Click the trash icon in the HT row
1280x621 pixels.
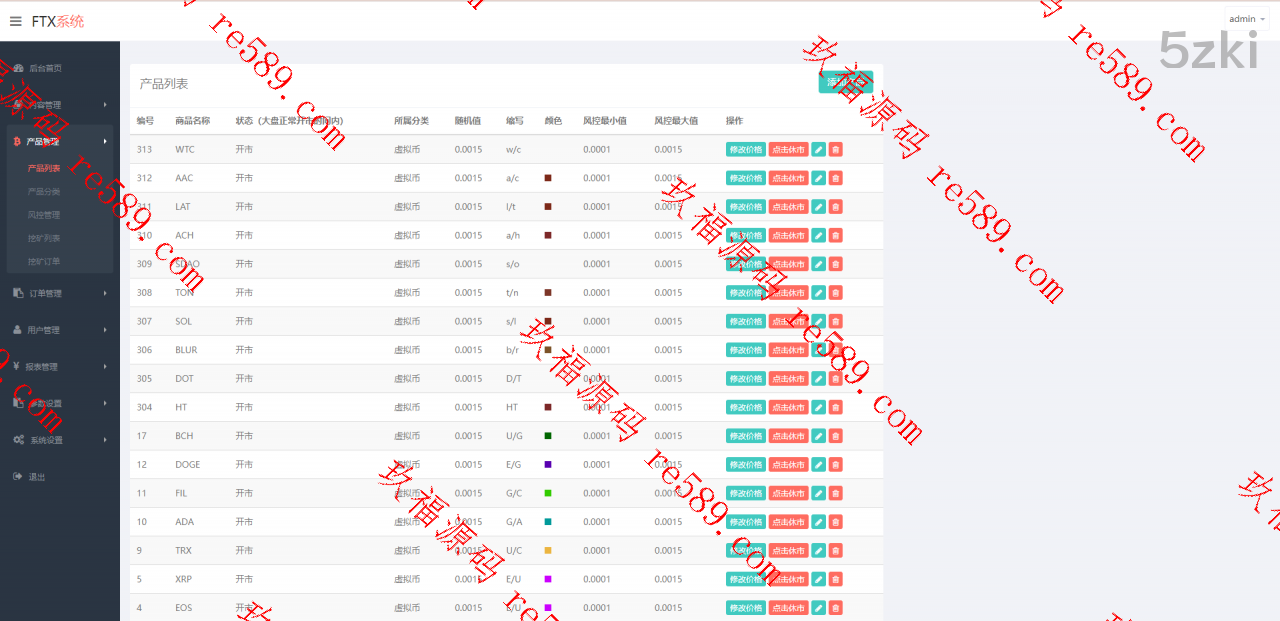pyautogui.click(x=836, y=407)
